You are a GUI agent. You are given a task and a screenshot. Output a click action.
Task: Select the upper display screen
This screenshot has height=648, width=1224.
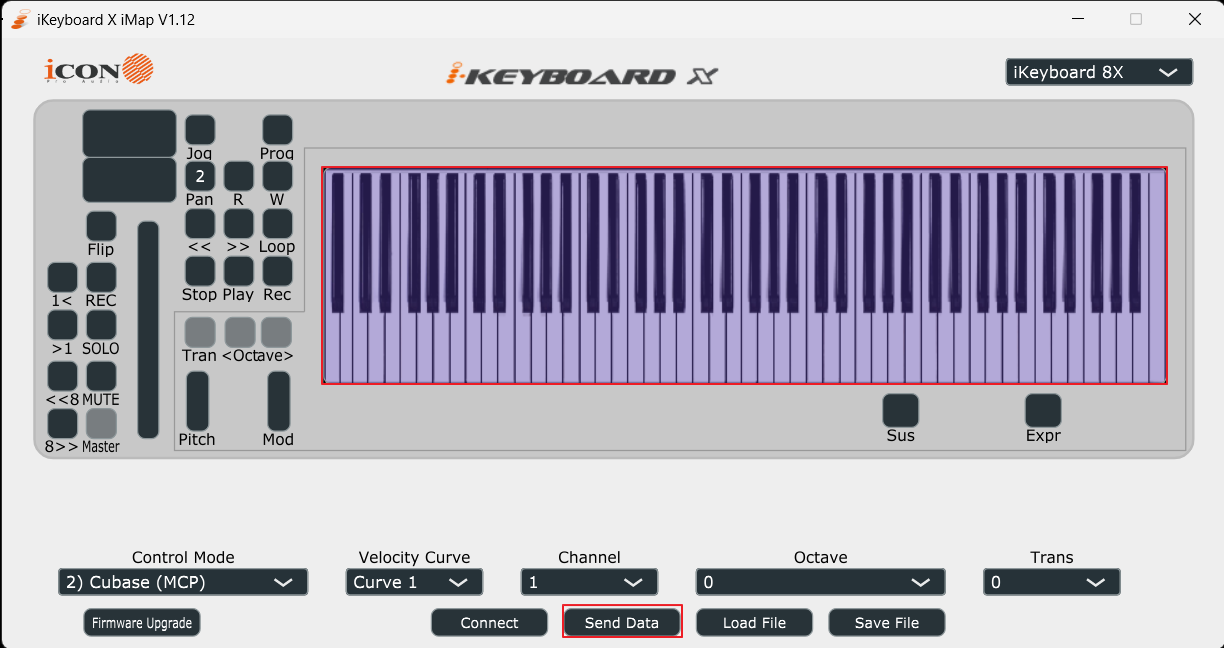click(x=129, y=133)
